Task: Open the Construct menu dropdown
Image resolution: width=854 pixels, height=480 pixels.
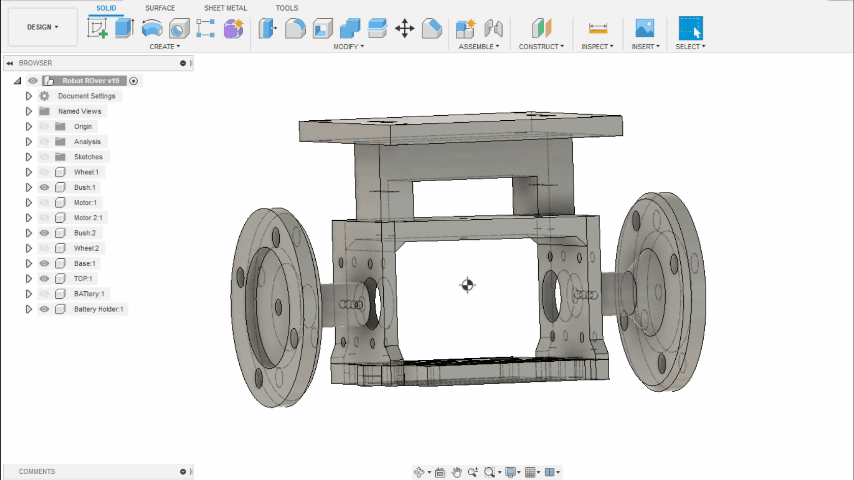Action: pyautogui.click(x=541, y=46)
